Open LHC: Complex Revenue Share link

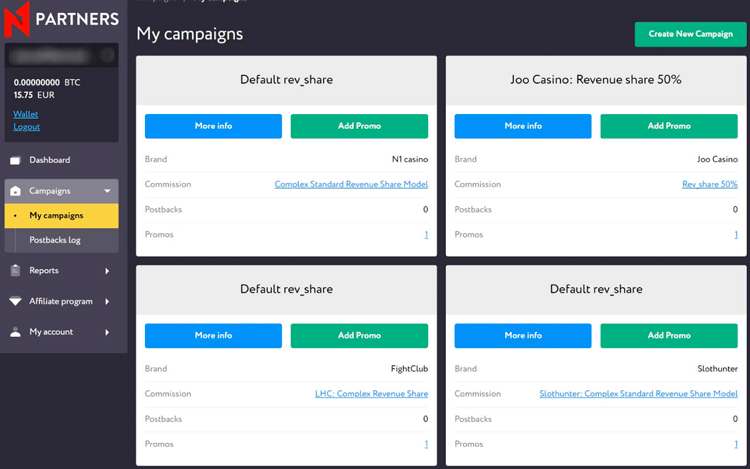click(371, 393)
